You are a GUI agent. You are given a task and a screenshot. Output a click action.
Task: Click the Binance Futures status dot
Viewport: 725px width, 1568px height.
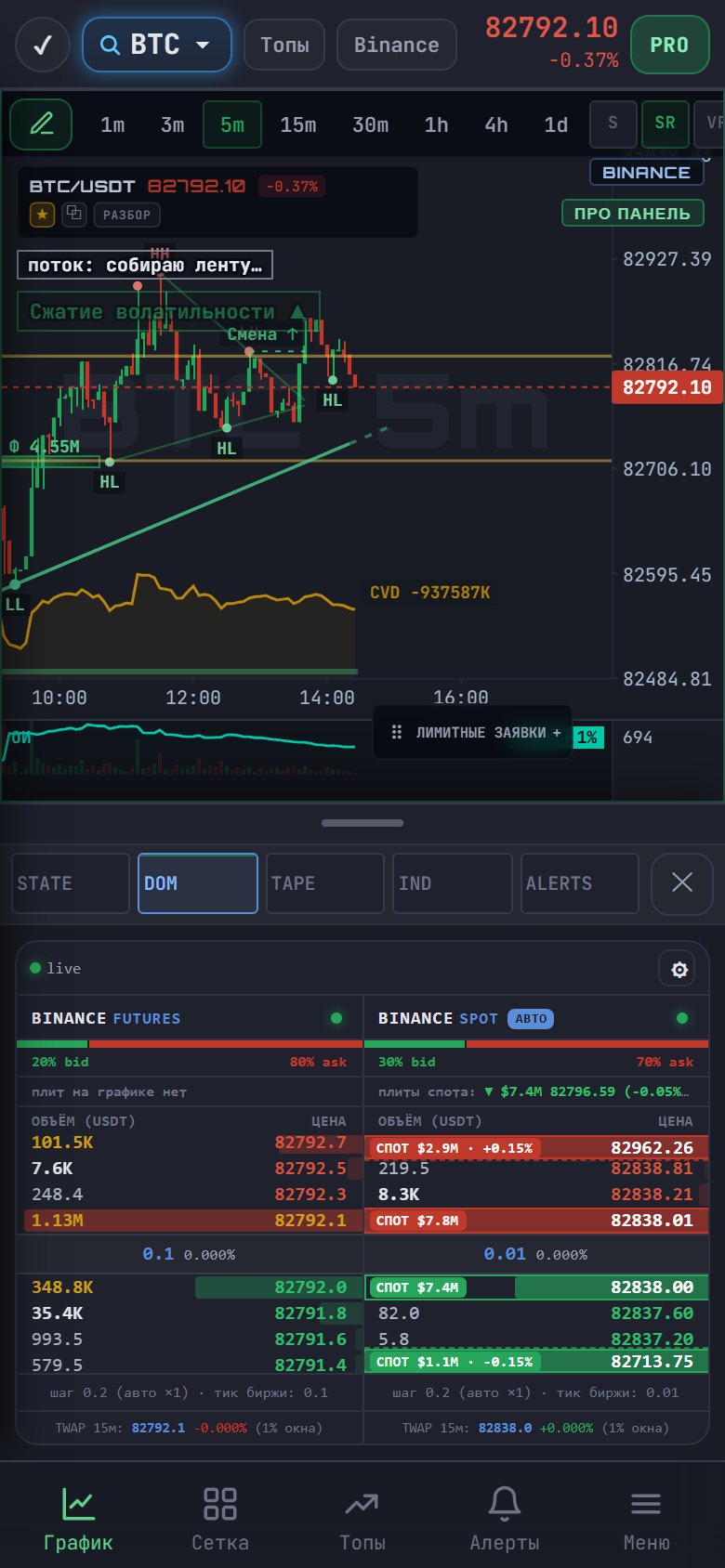pyautogui.click(x=336, y=1018)
